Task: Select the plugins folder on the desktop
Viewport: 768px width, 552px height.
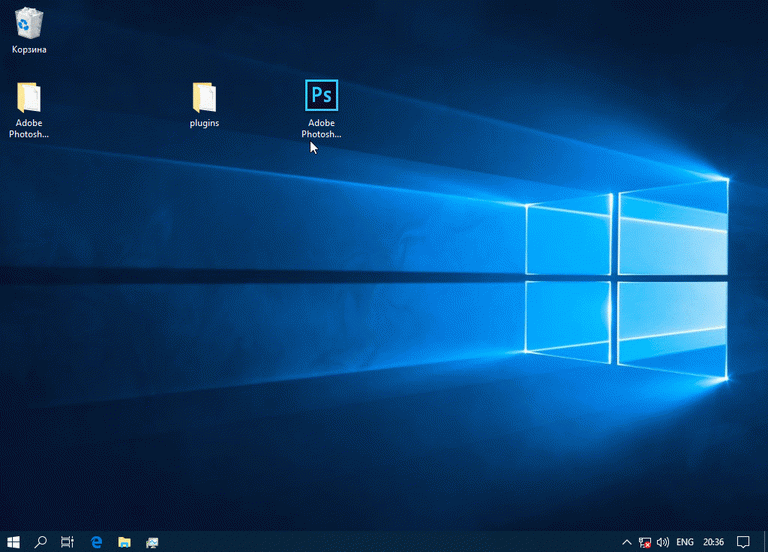Action: coord(204,105)
